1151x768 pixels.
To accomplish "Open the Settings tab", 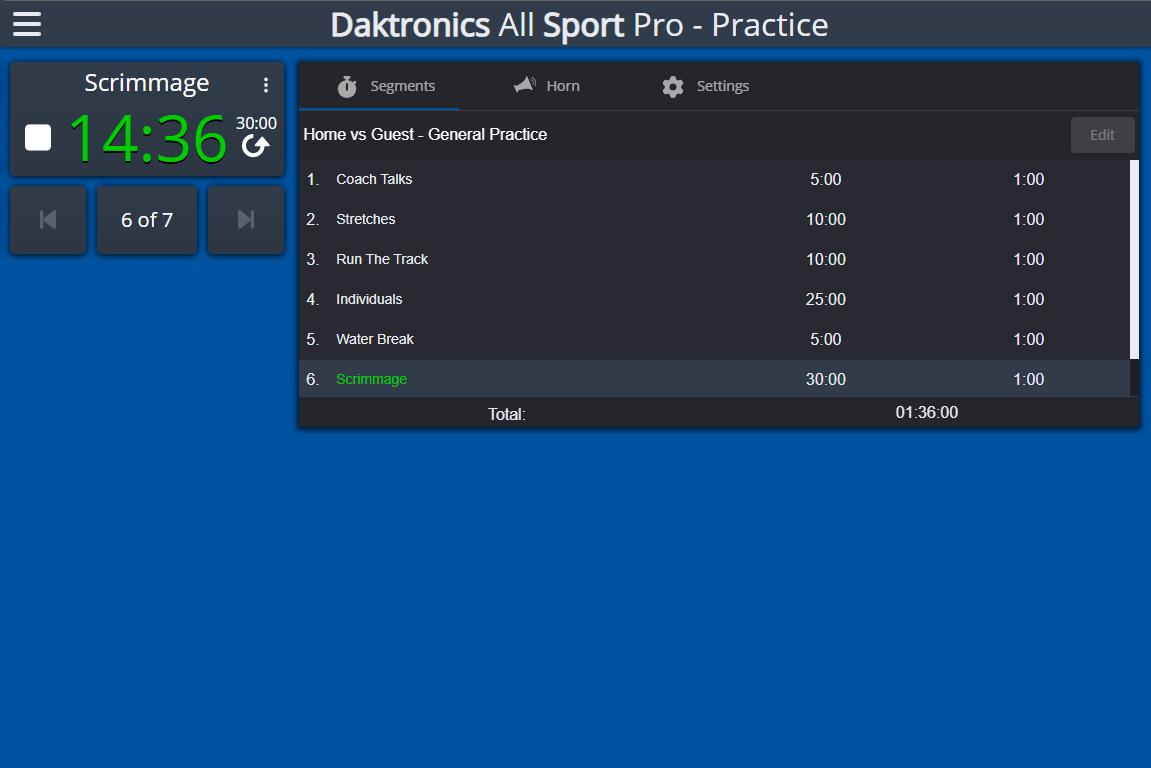I will click(722, 86).
